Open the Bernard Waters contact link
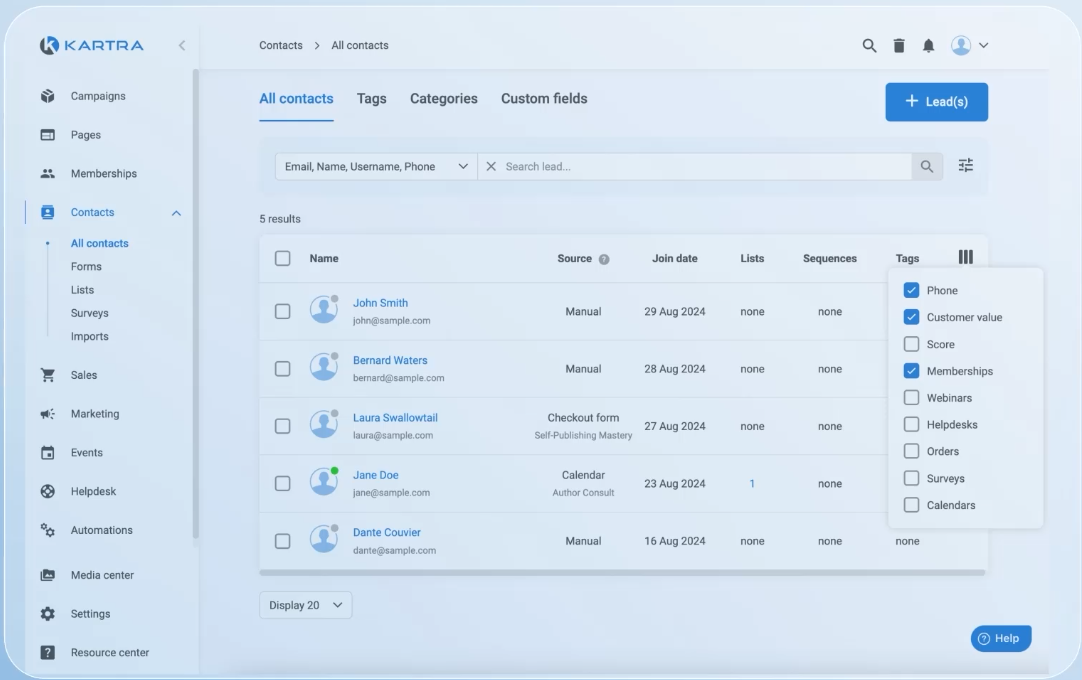The height and width of the screenshot is (680, 1082). click(390, 360)
